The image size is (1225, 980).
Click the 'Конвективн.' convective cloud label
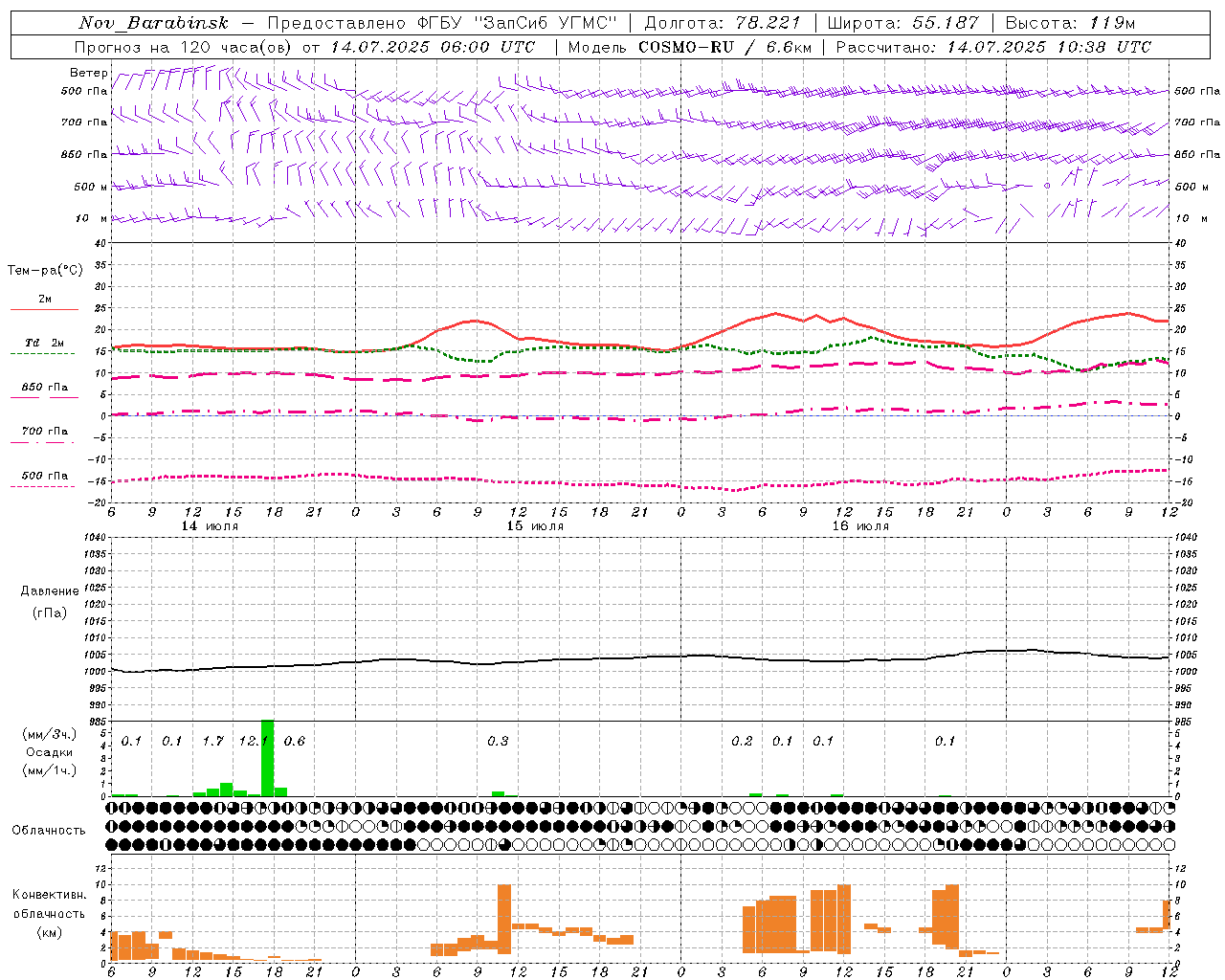49,895
